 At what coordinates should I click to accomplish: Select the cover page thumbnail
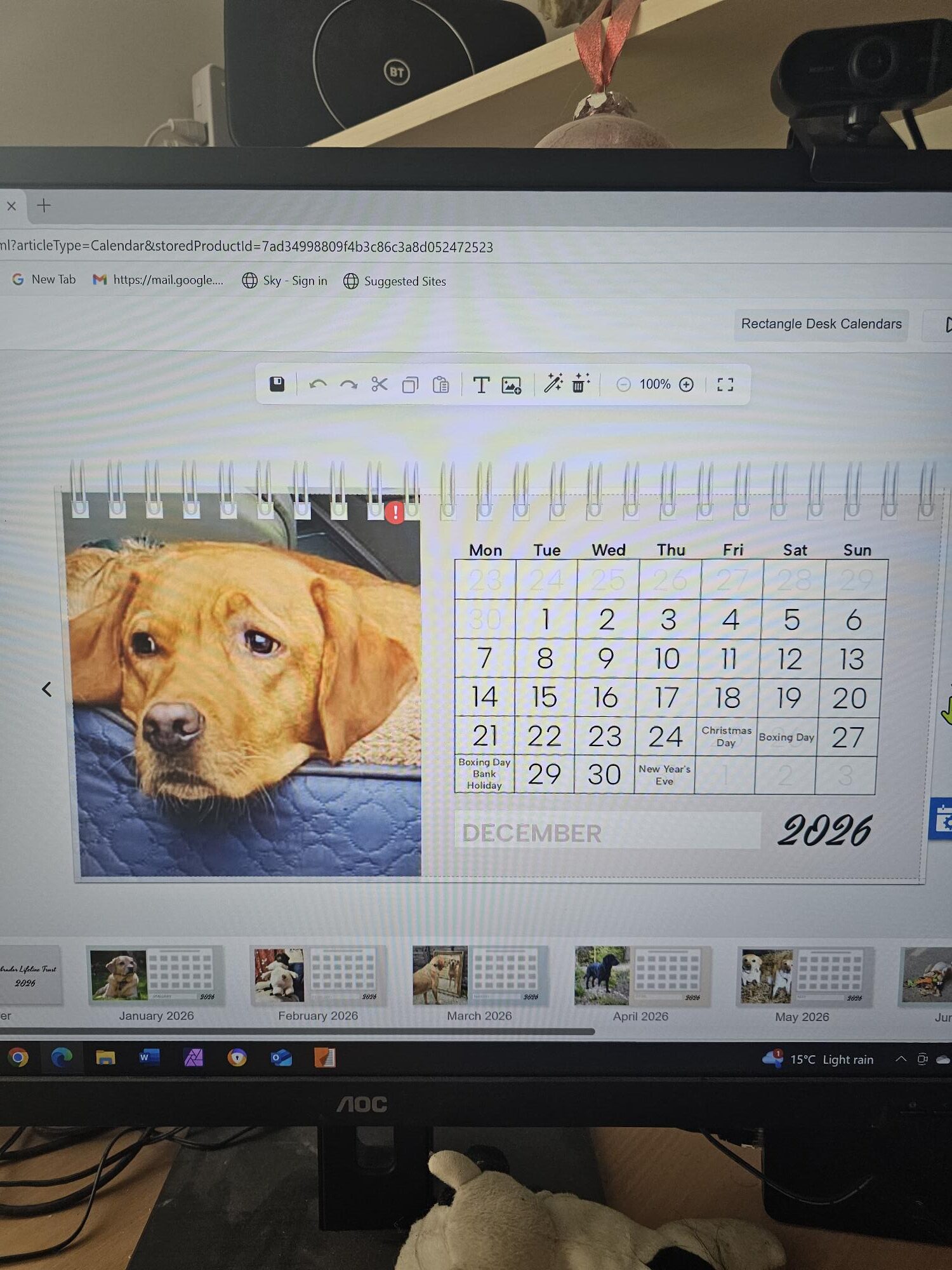coord(30,975)
